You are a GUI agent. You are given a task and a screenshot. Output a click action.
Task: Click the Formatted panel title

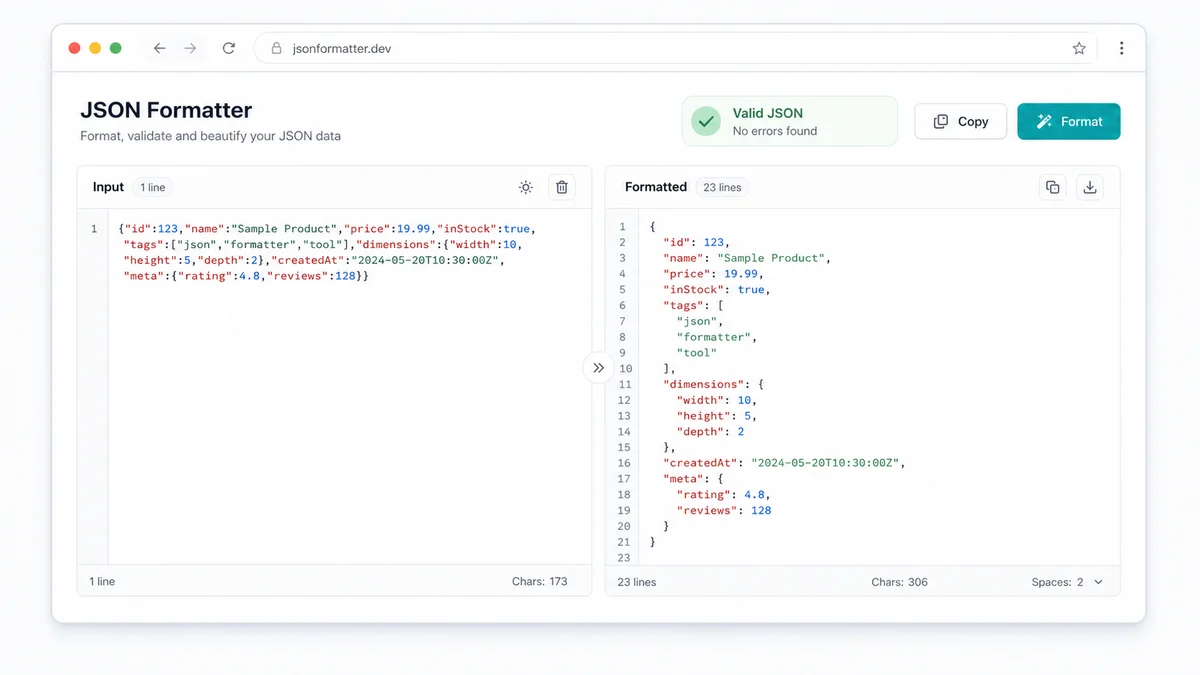point(656,187)
